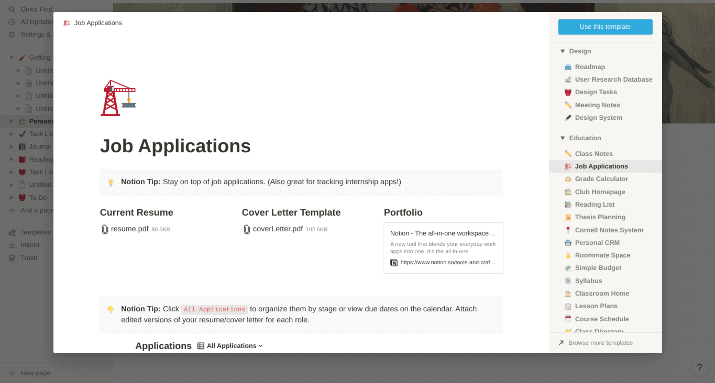Click the Cover Letter Template heading

point(291,212)
